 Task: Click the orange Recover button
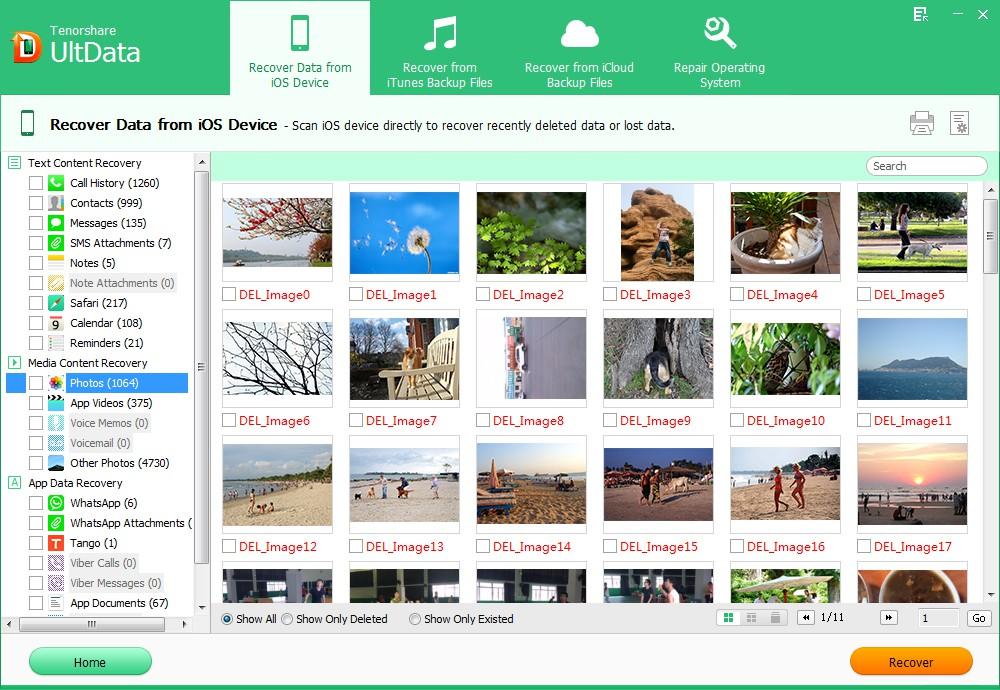[910, 662]
